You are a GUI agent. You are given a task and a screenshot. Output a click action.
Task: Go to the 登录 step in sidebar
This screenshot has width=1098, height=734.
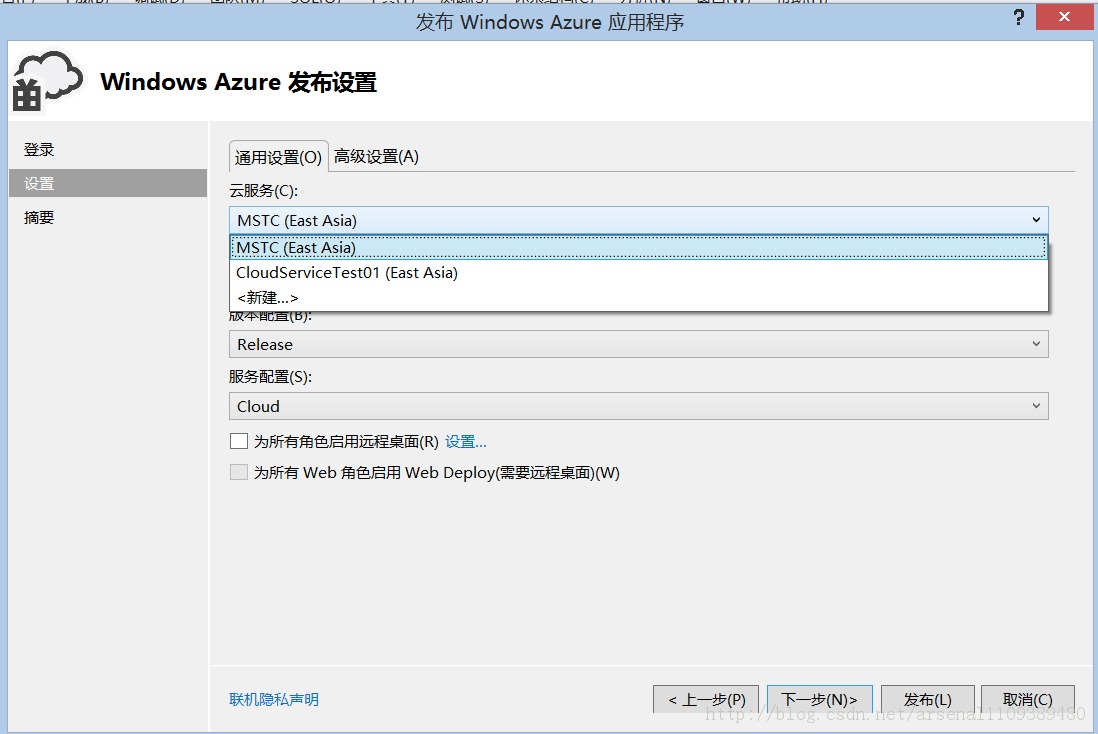click(39, 149)
